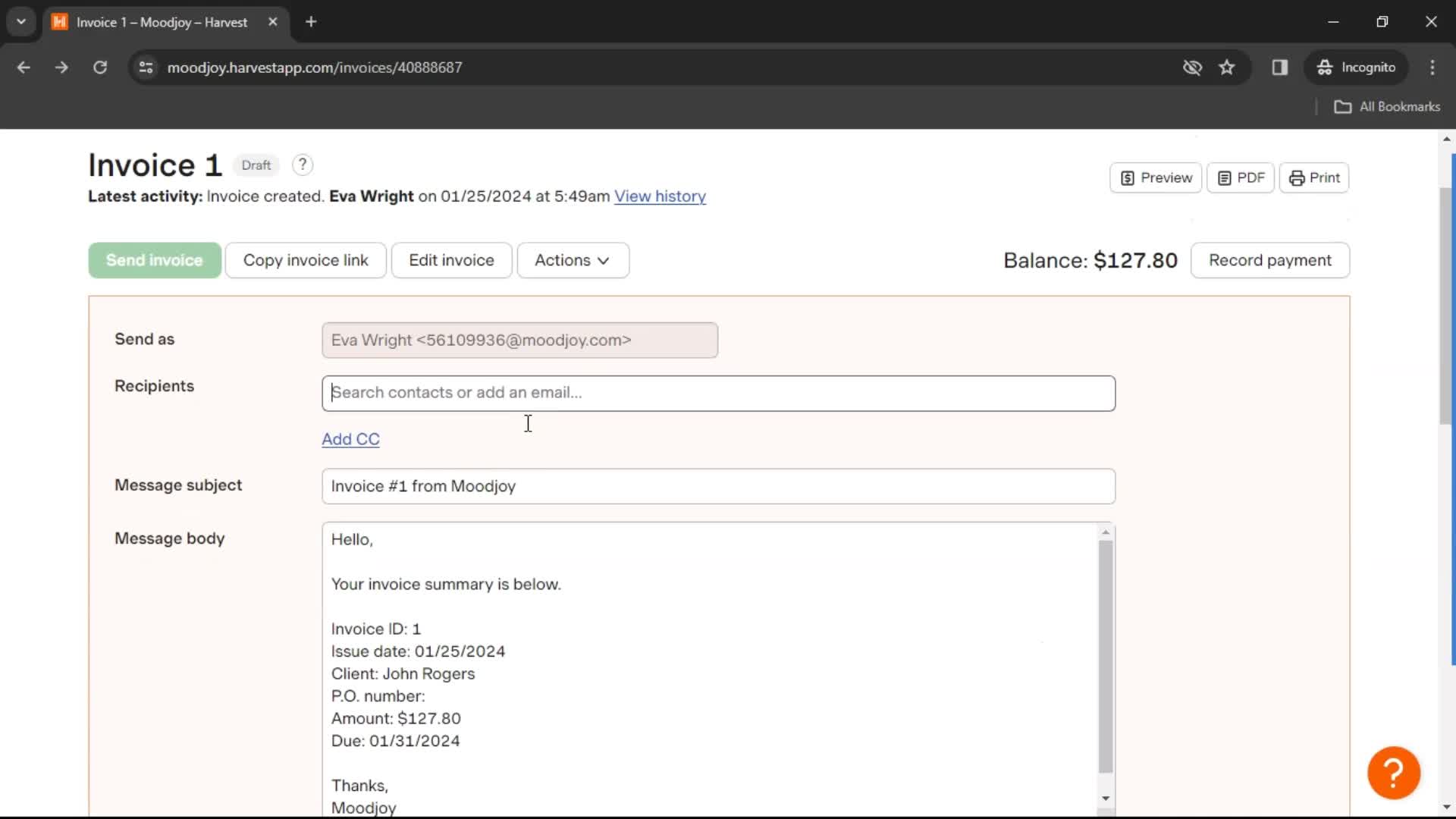Click the incognito mode indicator
Screen dimensions: 1456x819
[x=1358, y=67]
